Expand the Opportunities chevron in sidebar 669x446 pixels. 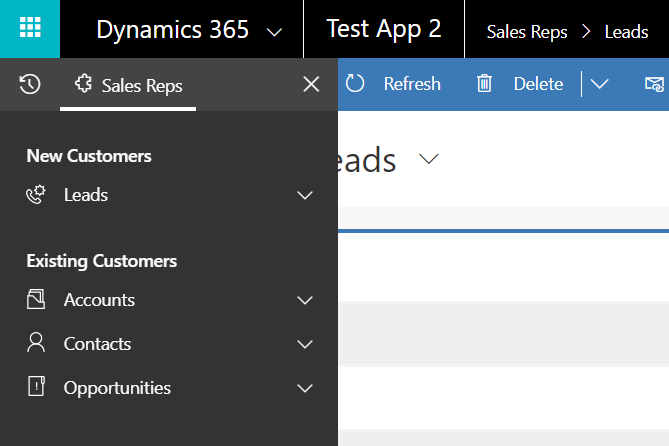click(306, 388)
